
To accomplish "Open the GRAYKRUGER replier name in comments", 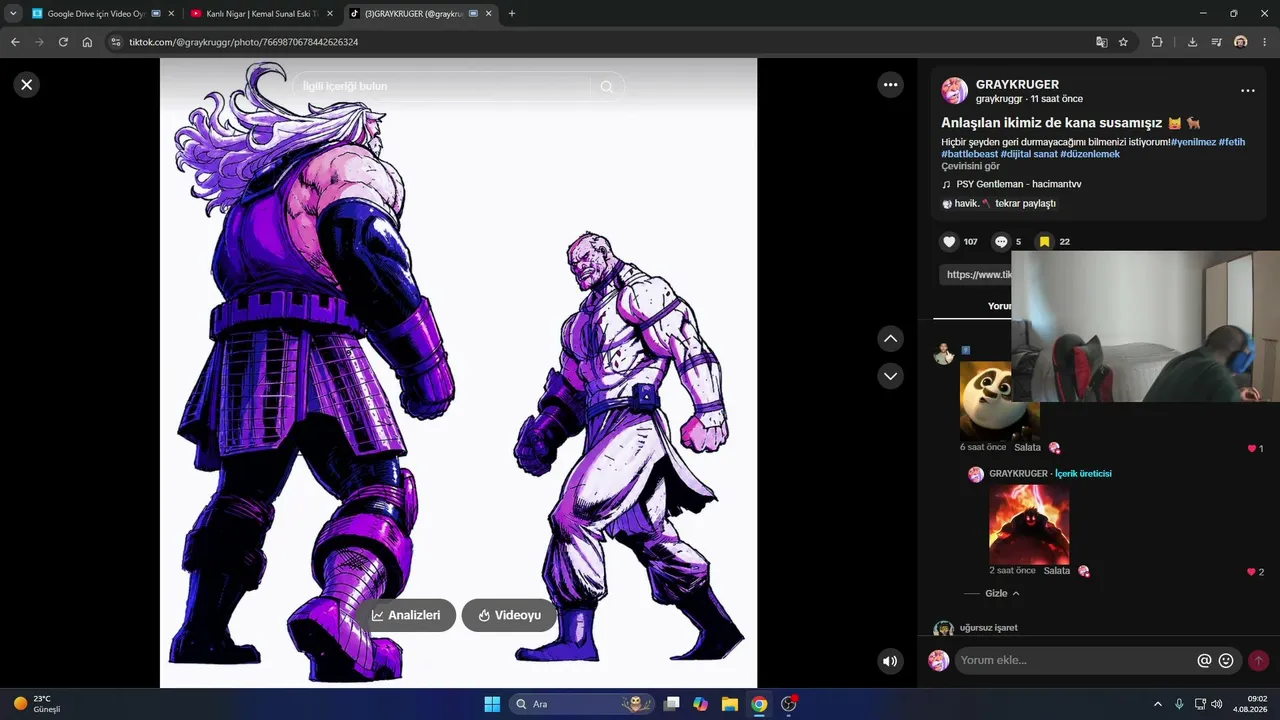I will pos(1018,474).
